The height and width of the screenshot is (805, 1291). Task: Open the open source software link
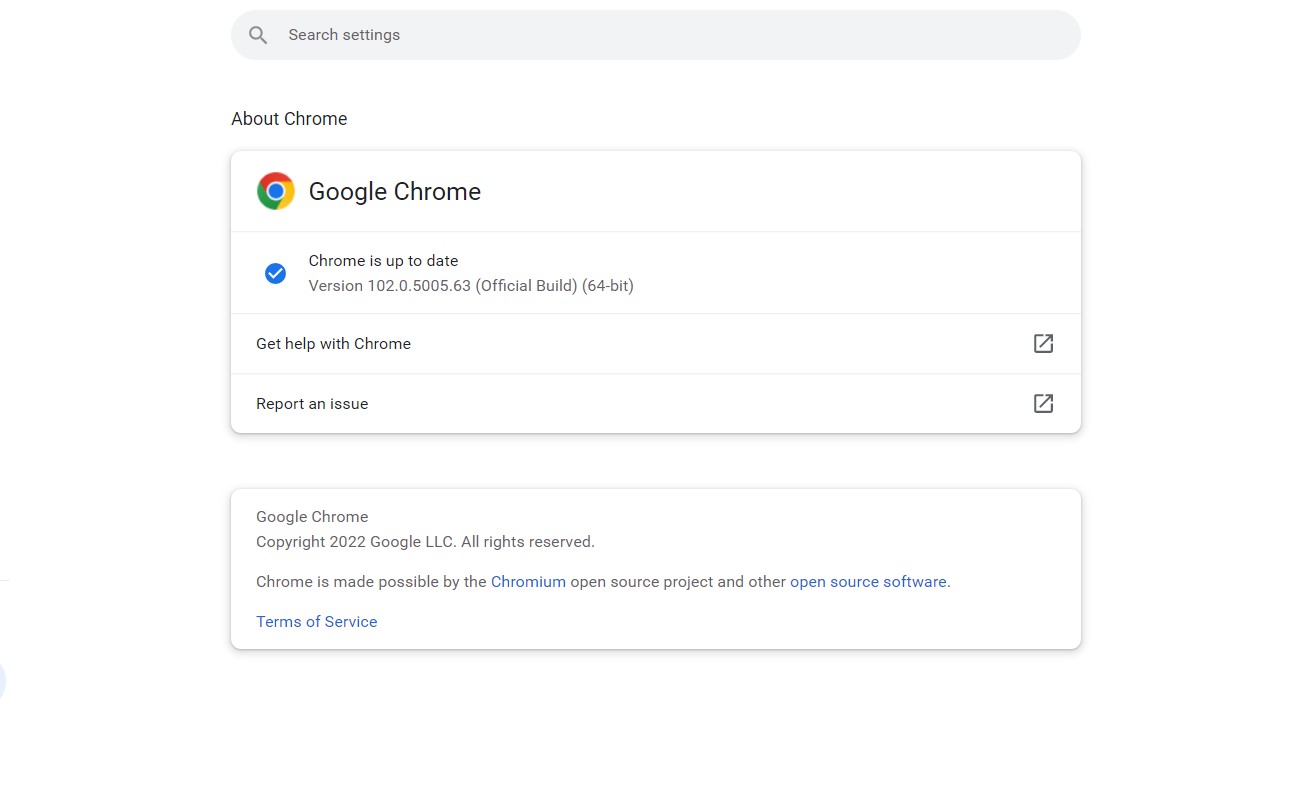(868, 581)
